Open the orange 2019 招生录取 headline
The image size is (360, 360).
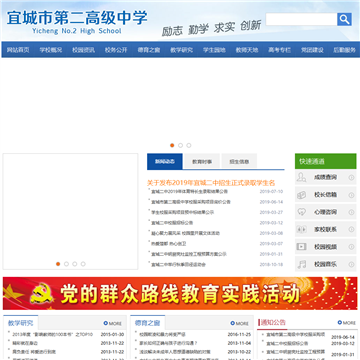tap(211, 183)
